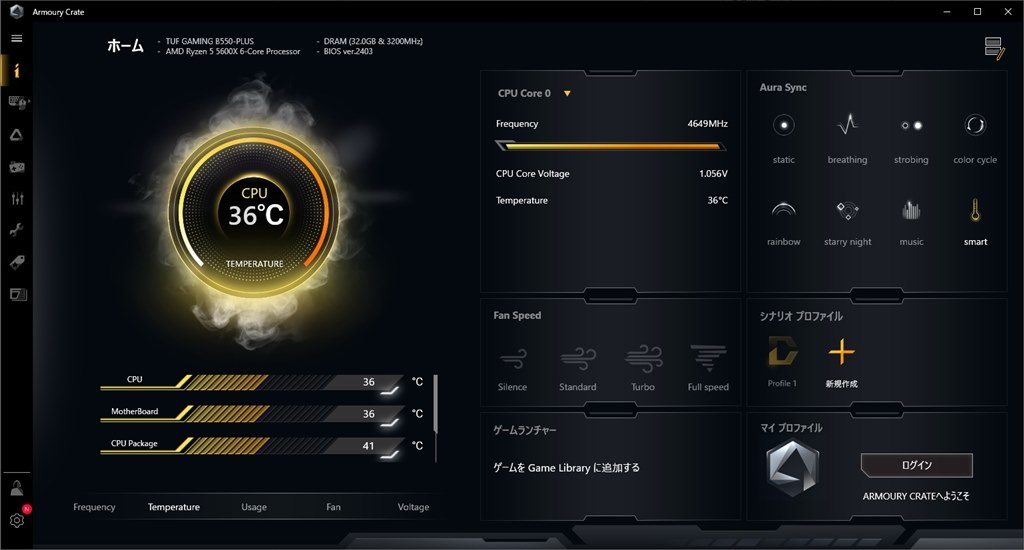Expand the CPU Core 0 dropdown
The height and width of the screenshot is (550, 1024).
(x=567, y=93)
